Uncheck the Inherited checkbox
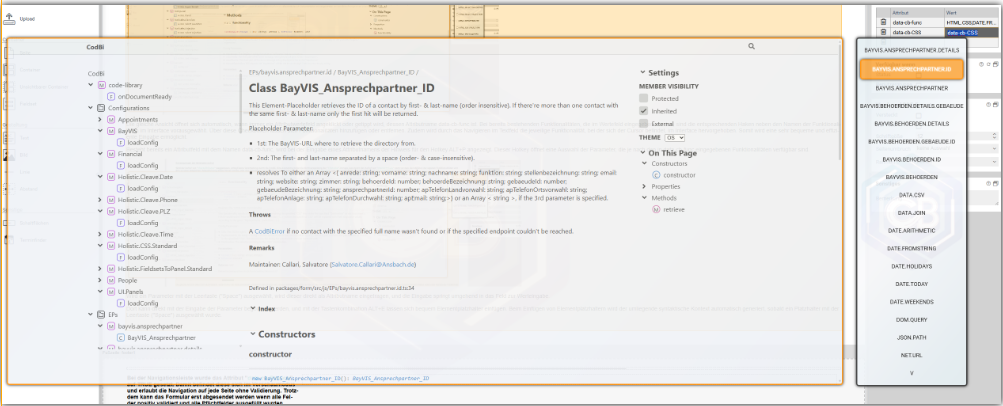 pyautogui.click(x=644, y=111)
